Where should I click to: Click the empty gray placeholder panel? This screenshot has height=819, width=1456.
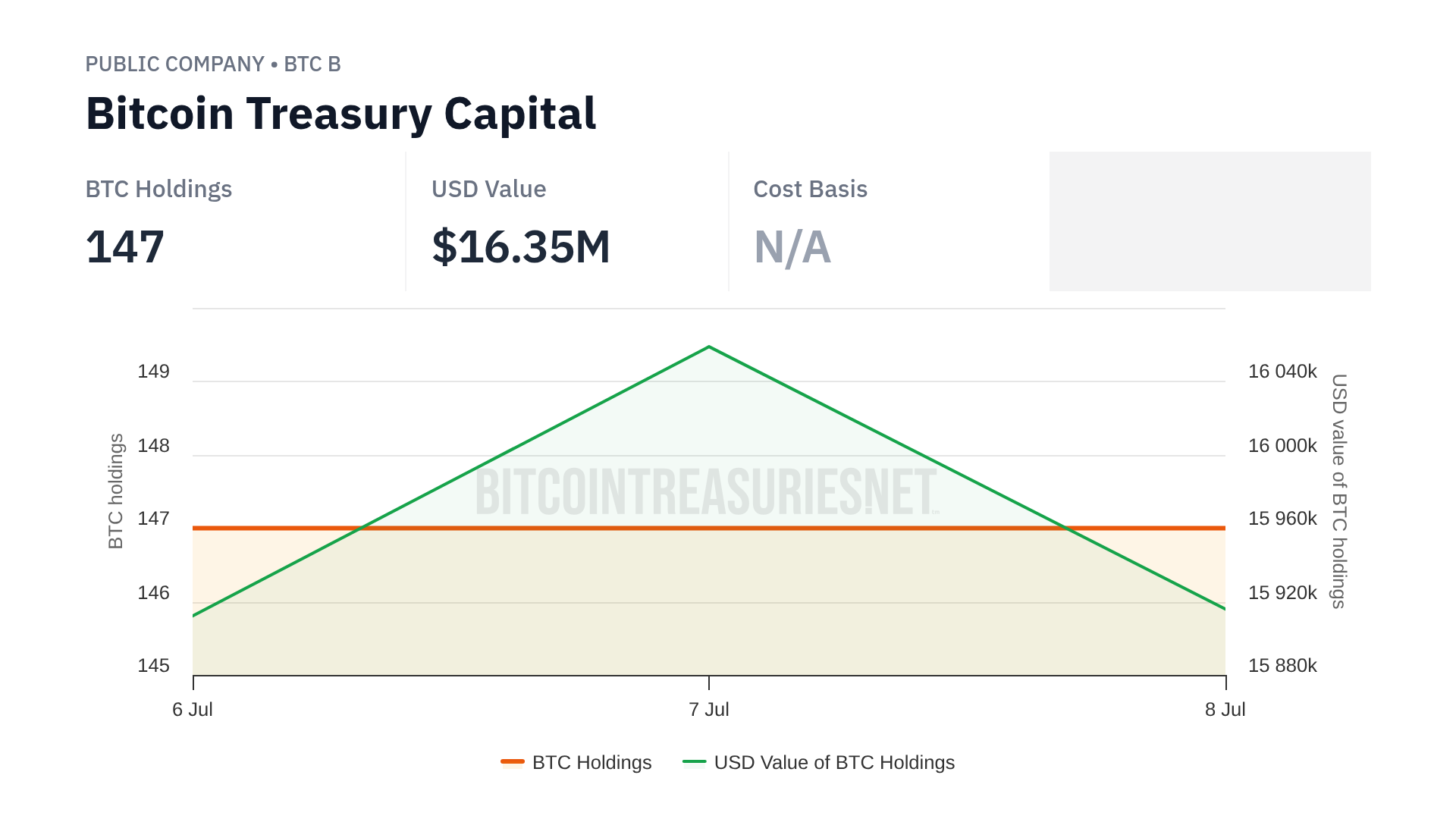1210,221
